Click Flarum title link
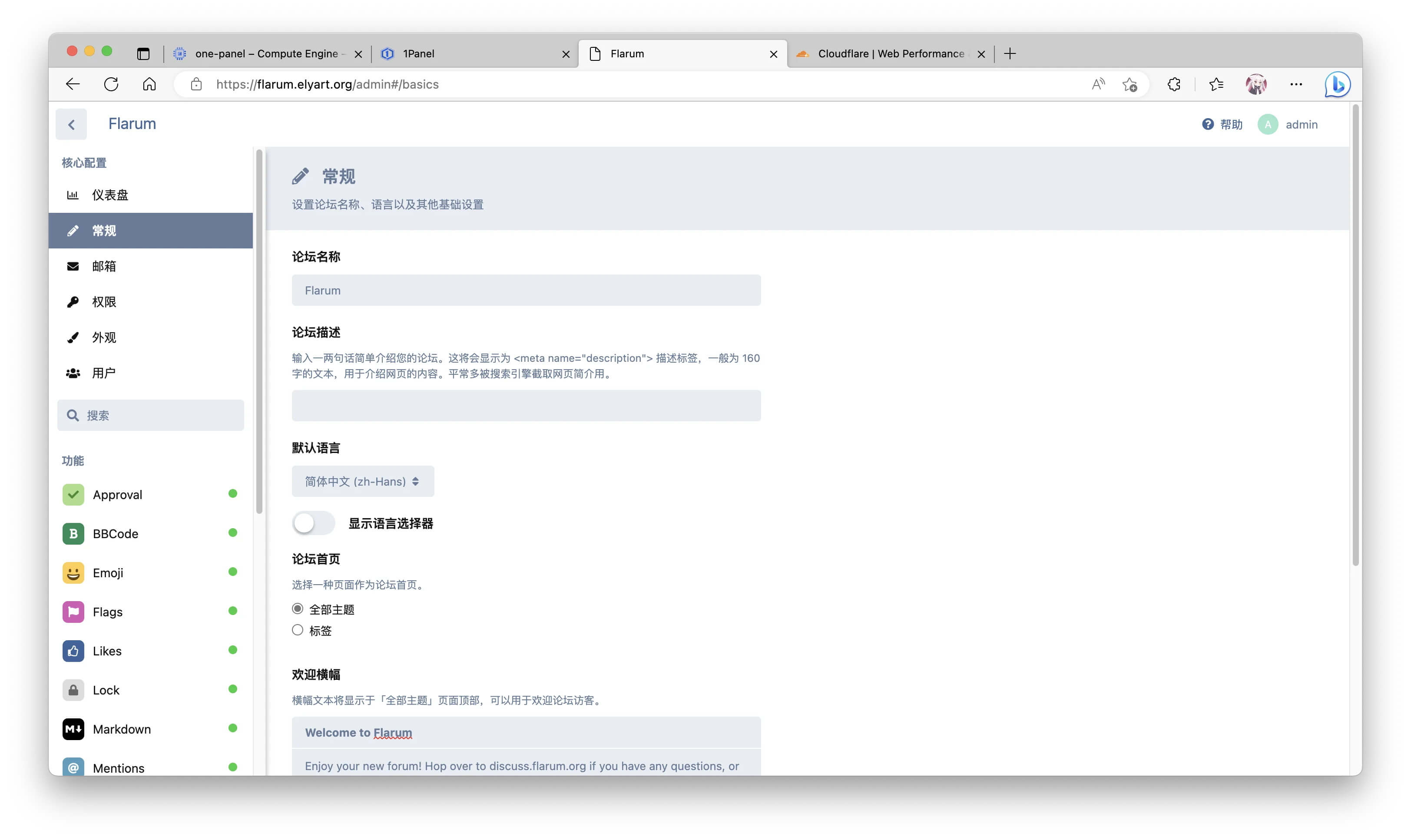Screen dimensions: 1411x840 click(x=132, y=124)
